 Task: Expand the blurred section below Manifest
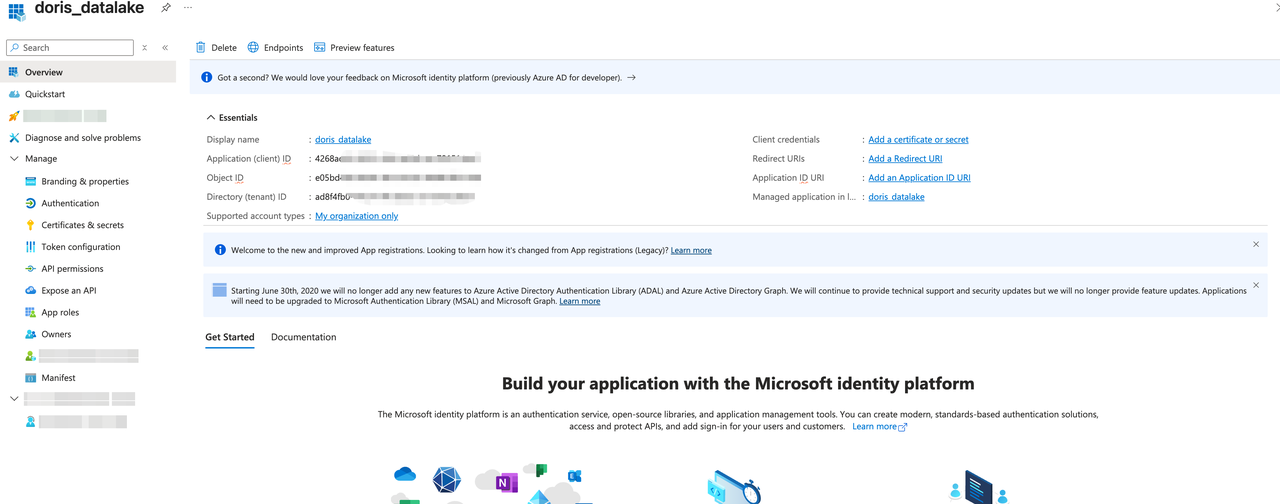14,399
